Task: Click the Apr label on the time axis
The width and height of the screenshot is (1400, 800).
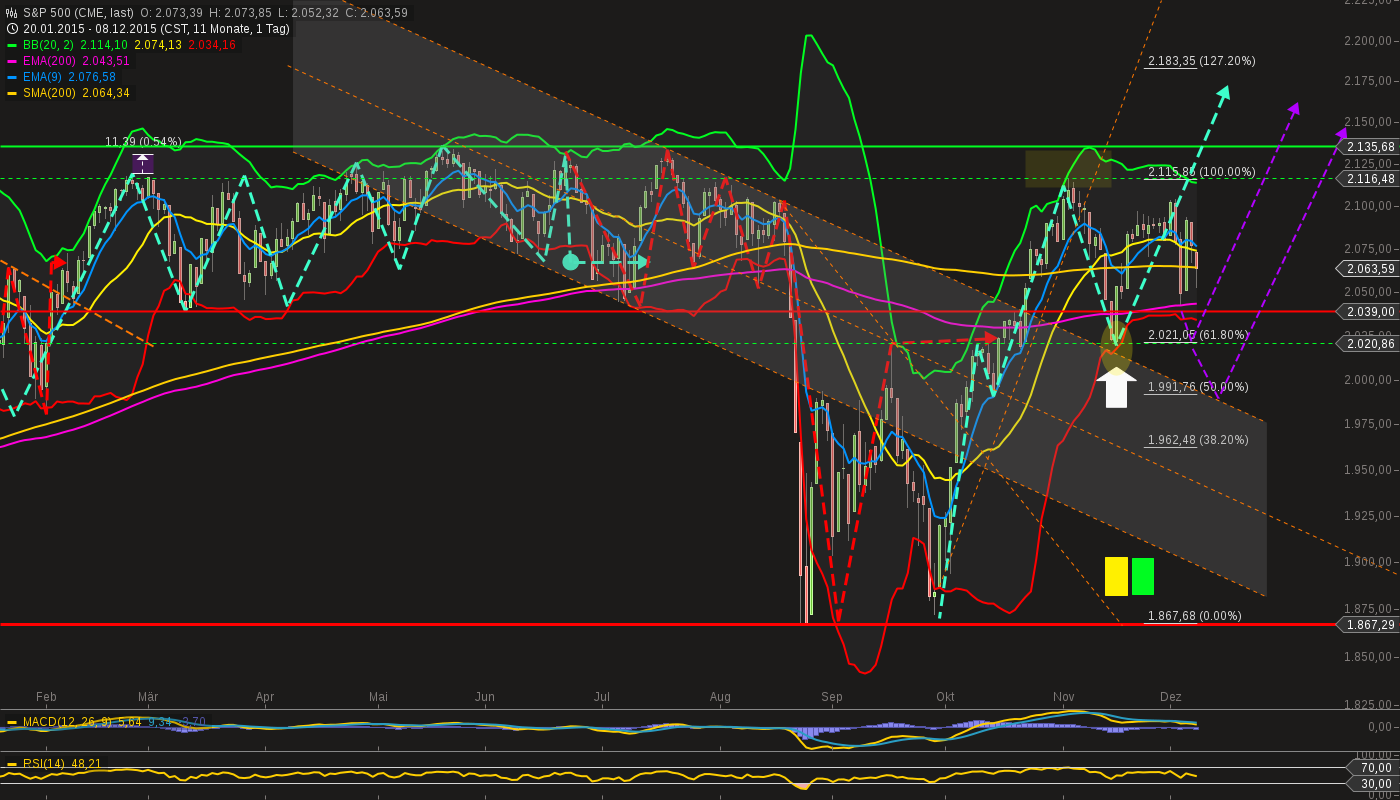Action: pos(265,697)
